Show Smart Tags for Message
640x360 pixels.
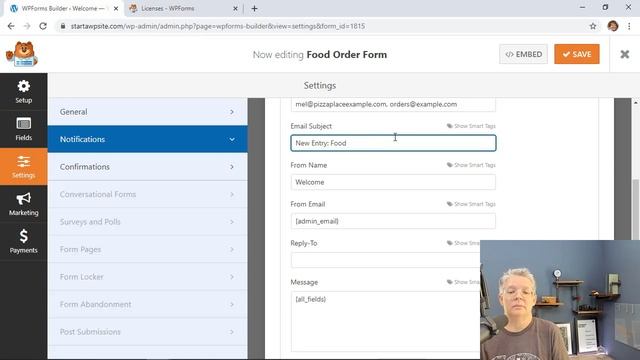point(463,282)
